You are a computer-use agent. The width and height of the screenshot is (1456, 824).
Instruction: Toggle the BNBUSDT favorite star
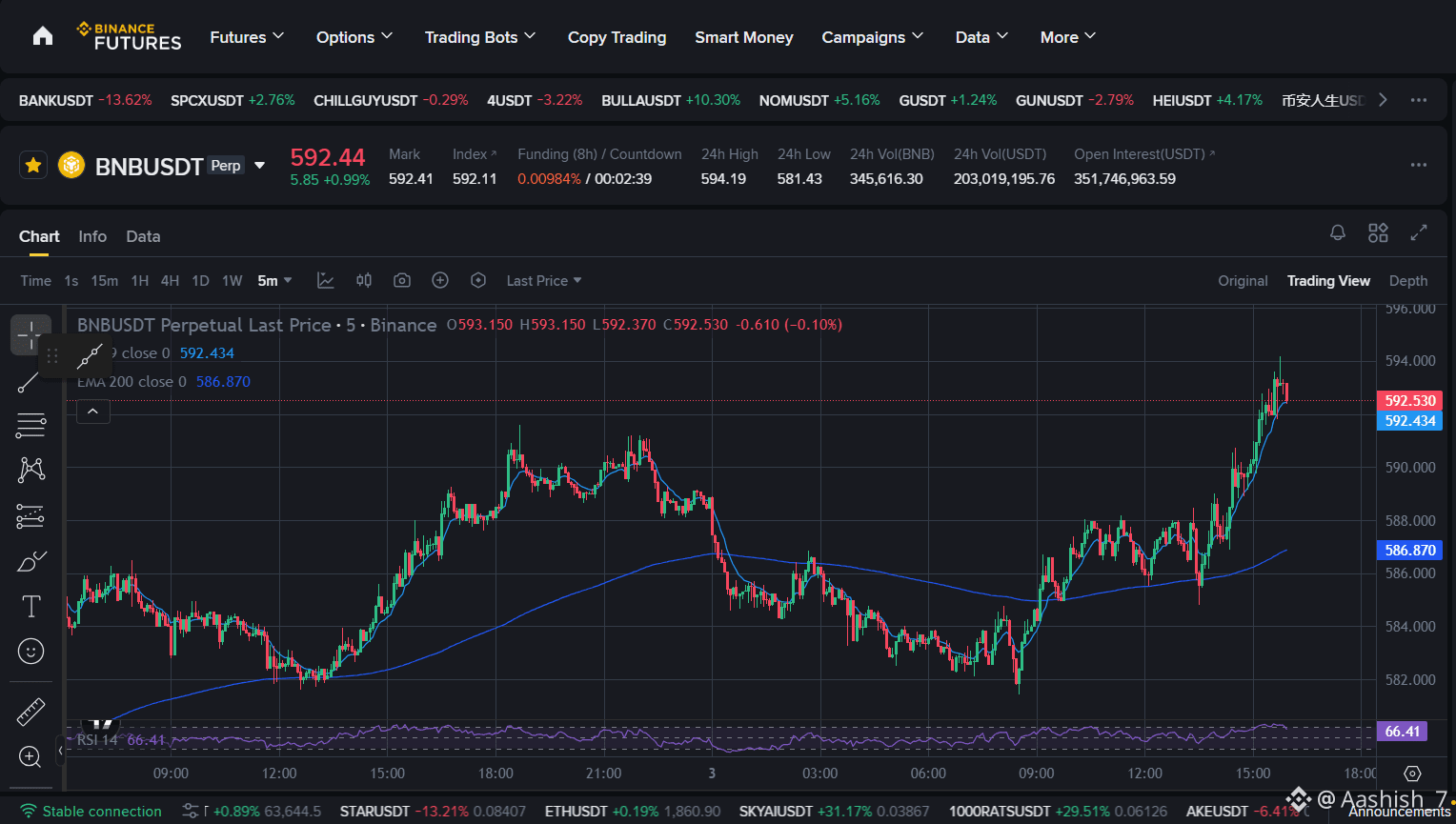[33, 166]
